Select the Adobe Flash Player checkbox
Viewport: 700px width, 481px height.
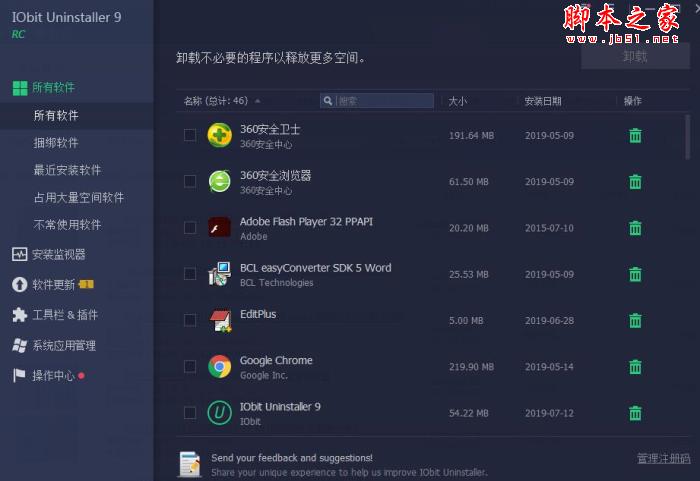pyautogui.click(x=190, y=228)
